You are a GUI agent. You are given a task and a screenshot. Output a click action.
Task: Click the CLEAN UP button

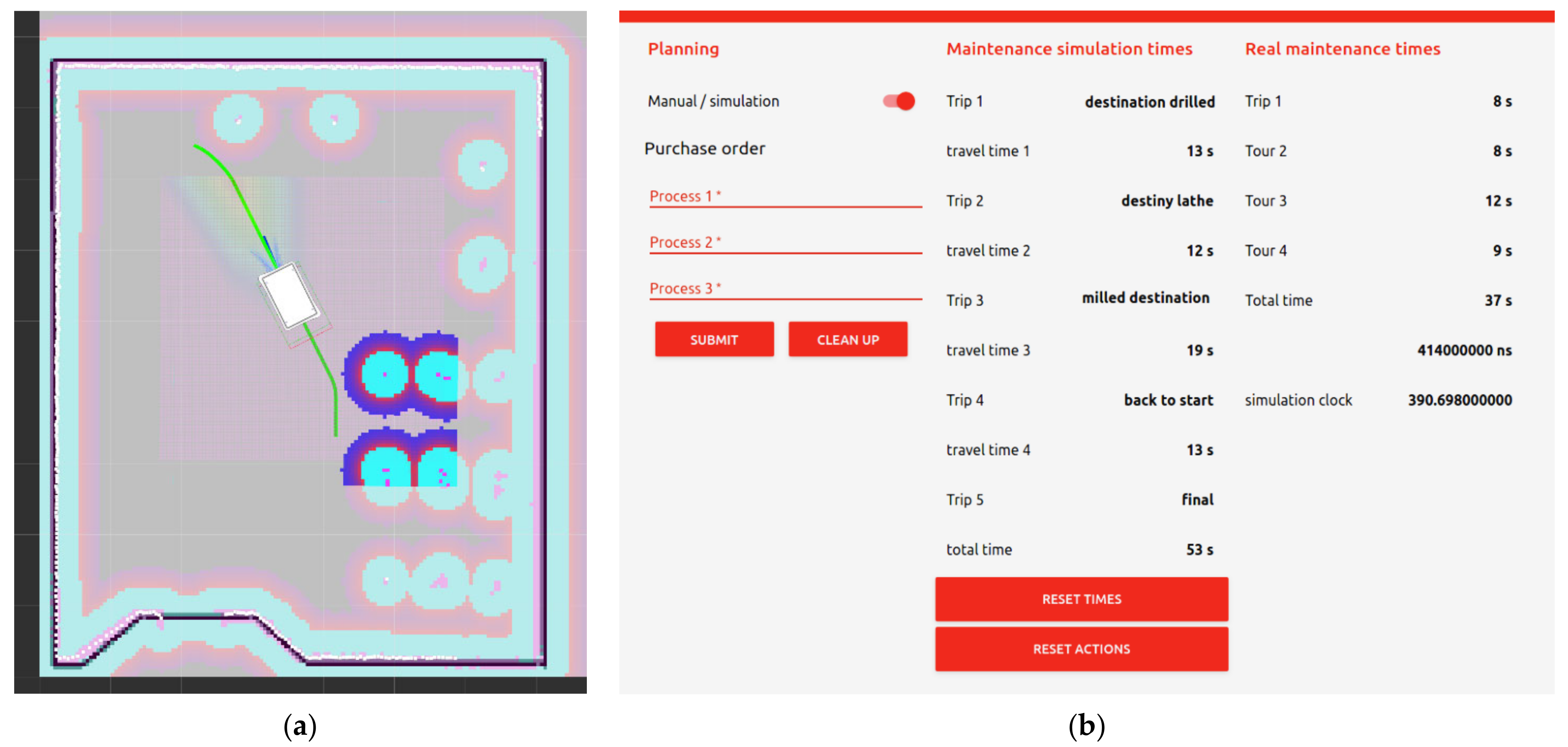click(847, 339)
